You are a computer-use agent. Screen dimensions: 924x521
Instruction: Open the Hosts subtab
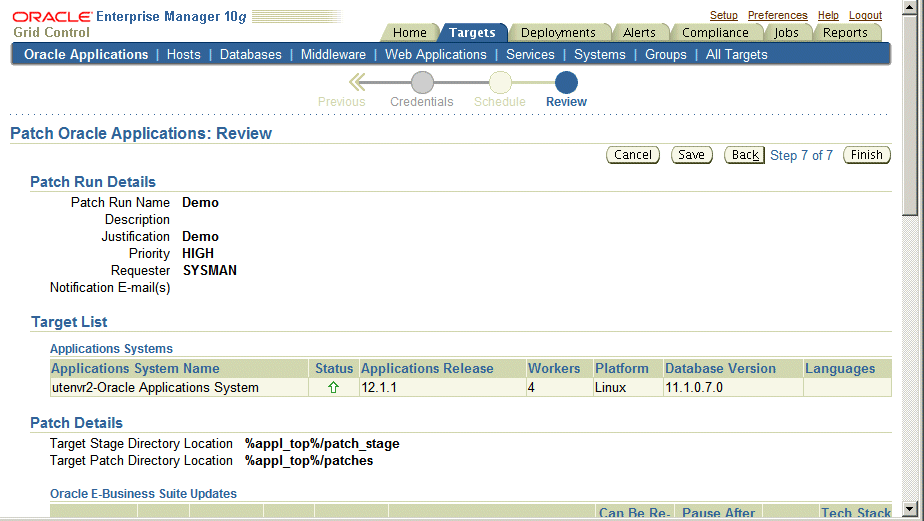coord(183,54)
